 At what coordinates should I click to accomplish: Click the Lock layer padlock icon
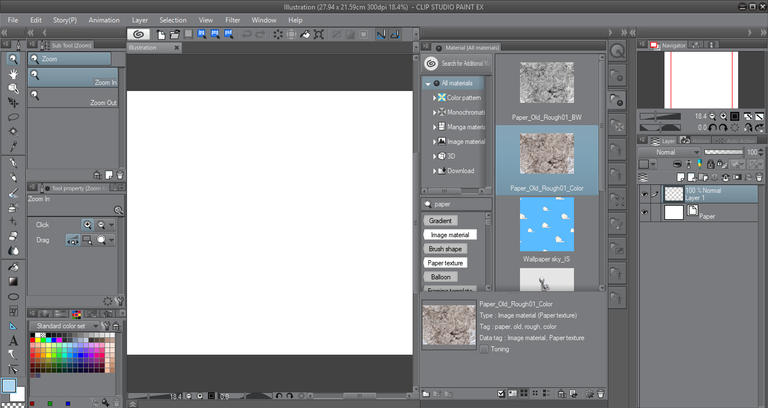(710, 164)
